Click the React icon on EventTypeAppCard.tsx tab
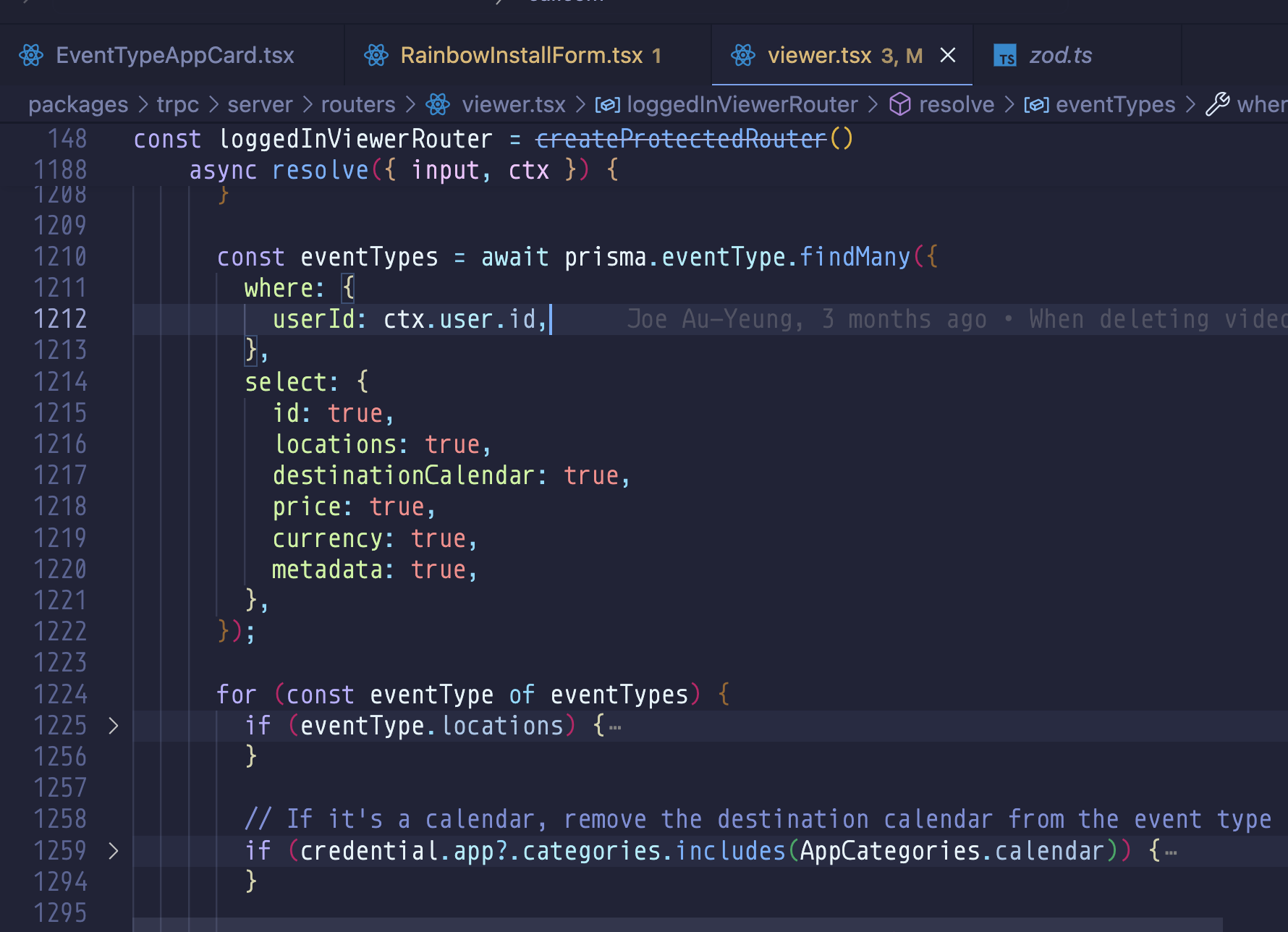The width and height of the screenshot is (1288, 932). (x=31, y=54)
